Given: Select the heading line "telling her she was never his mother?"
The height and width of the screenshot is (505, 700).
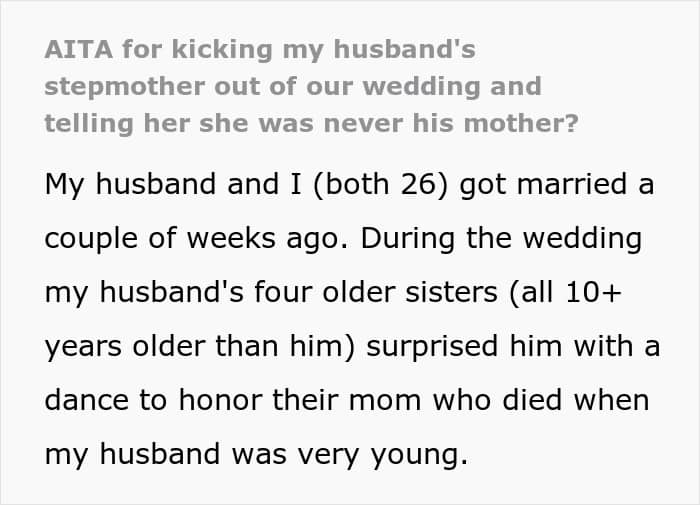Looking at the screenshot, I should (311, 124).
